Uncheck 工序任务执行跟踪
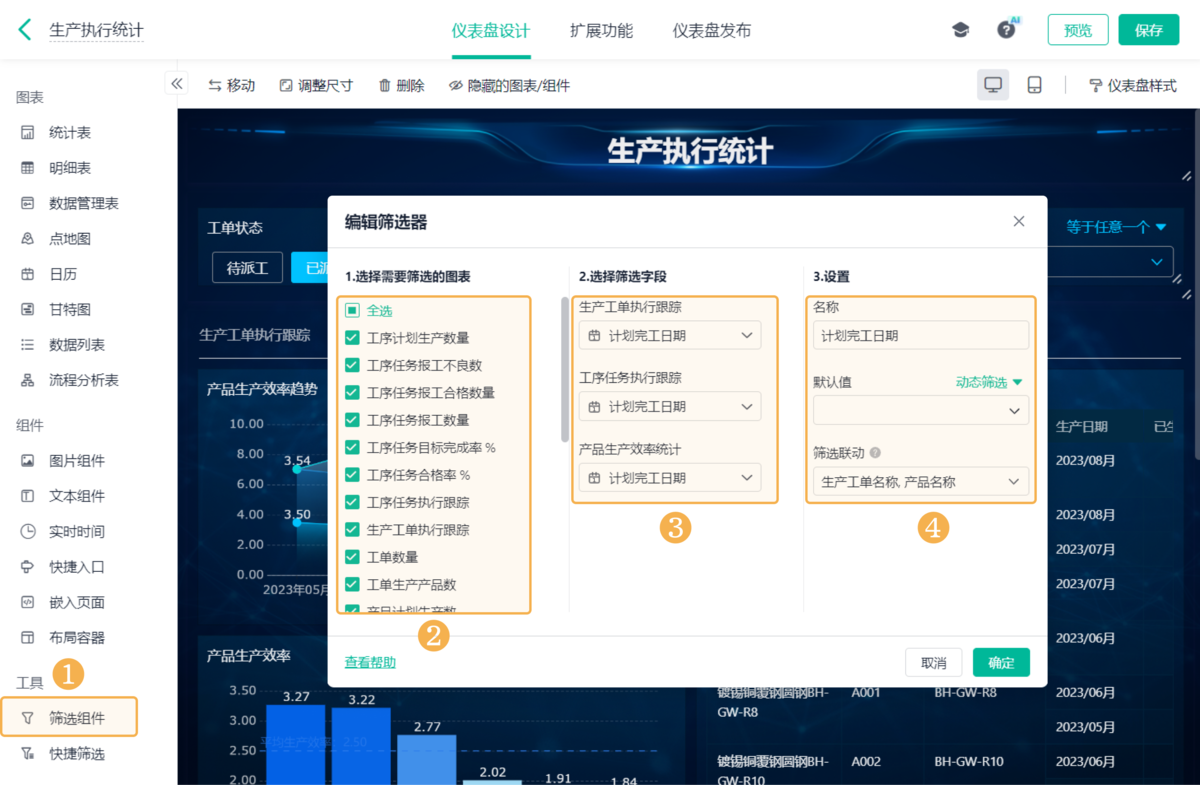Viewport: 1200px width, 785px height. [352, 502]
